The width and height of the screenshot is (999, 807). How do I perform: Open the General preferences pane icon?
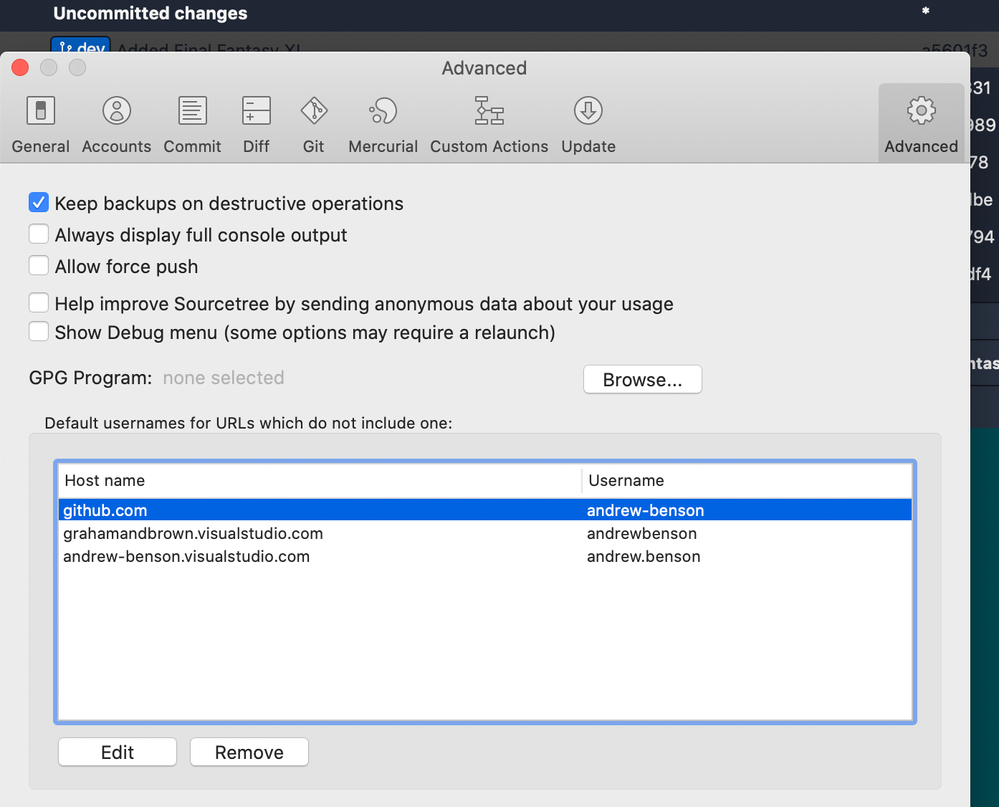(41, 111)
